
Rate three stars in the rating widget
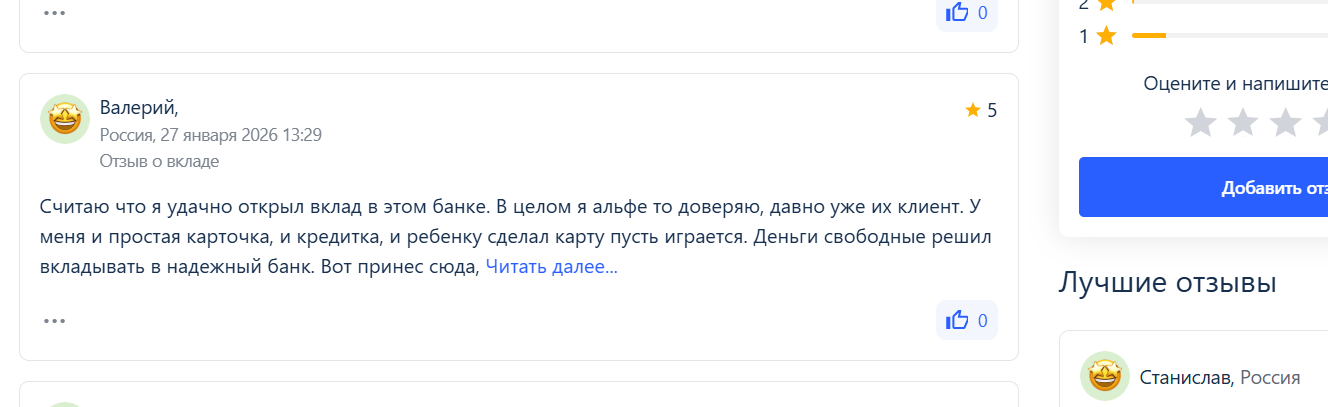click(x=1285, y=124)
